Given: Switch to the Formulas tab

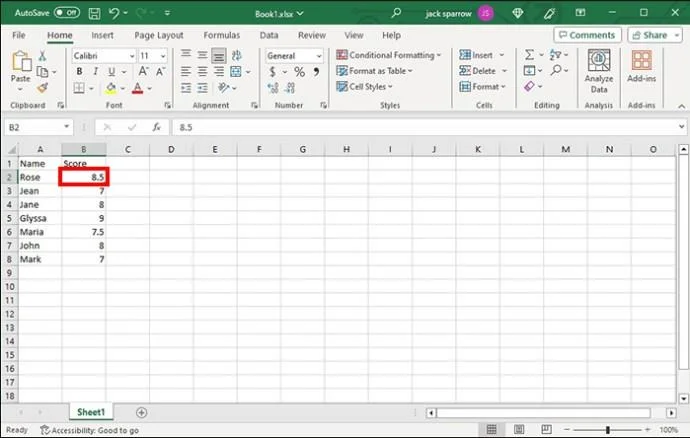Looking at the screenshot, I should 221,35.
